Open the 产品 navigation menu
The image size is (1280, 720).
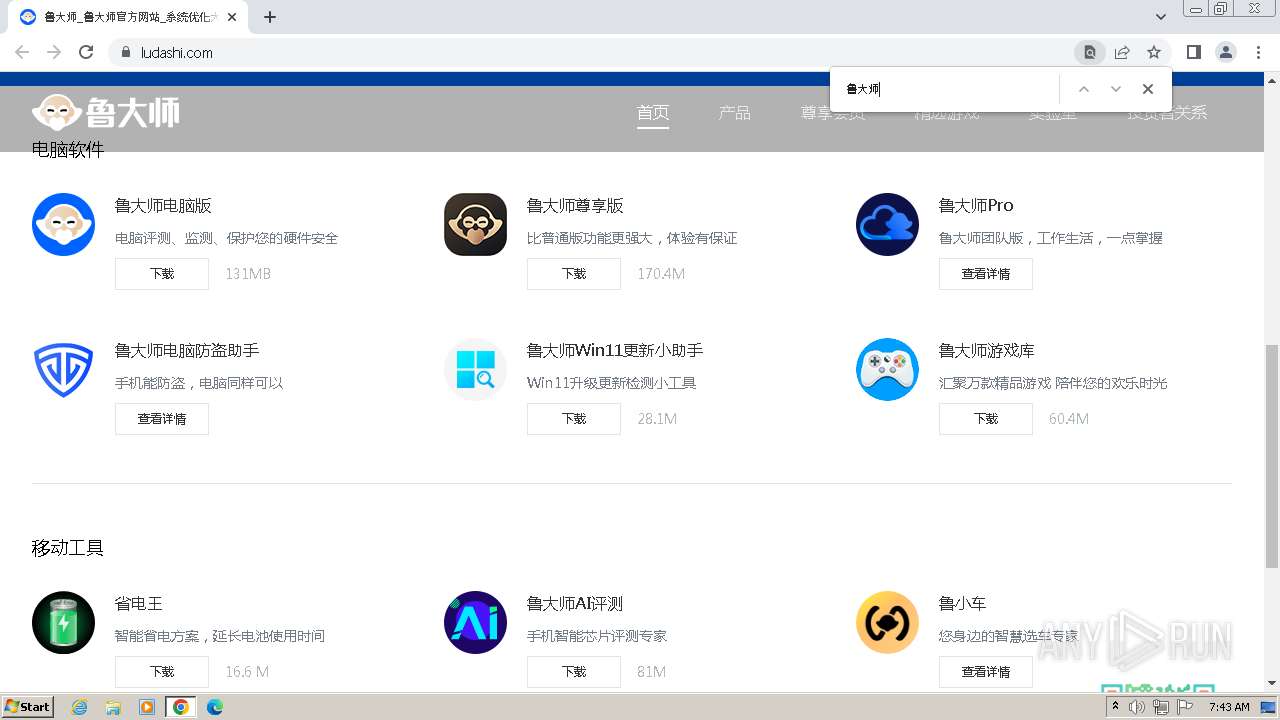(x=734, y=113)
